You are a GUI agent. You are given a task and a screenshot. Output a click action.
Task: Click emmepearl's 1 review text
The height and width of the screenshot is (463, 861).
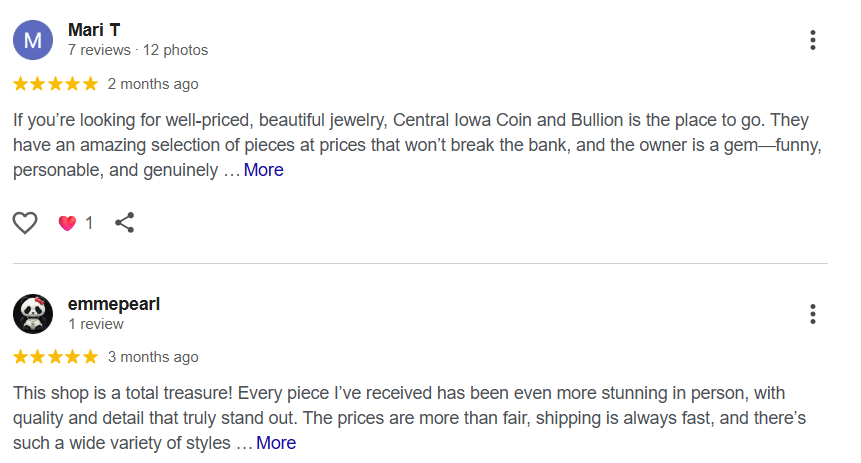click(x=96, y=324)
